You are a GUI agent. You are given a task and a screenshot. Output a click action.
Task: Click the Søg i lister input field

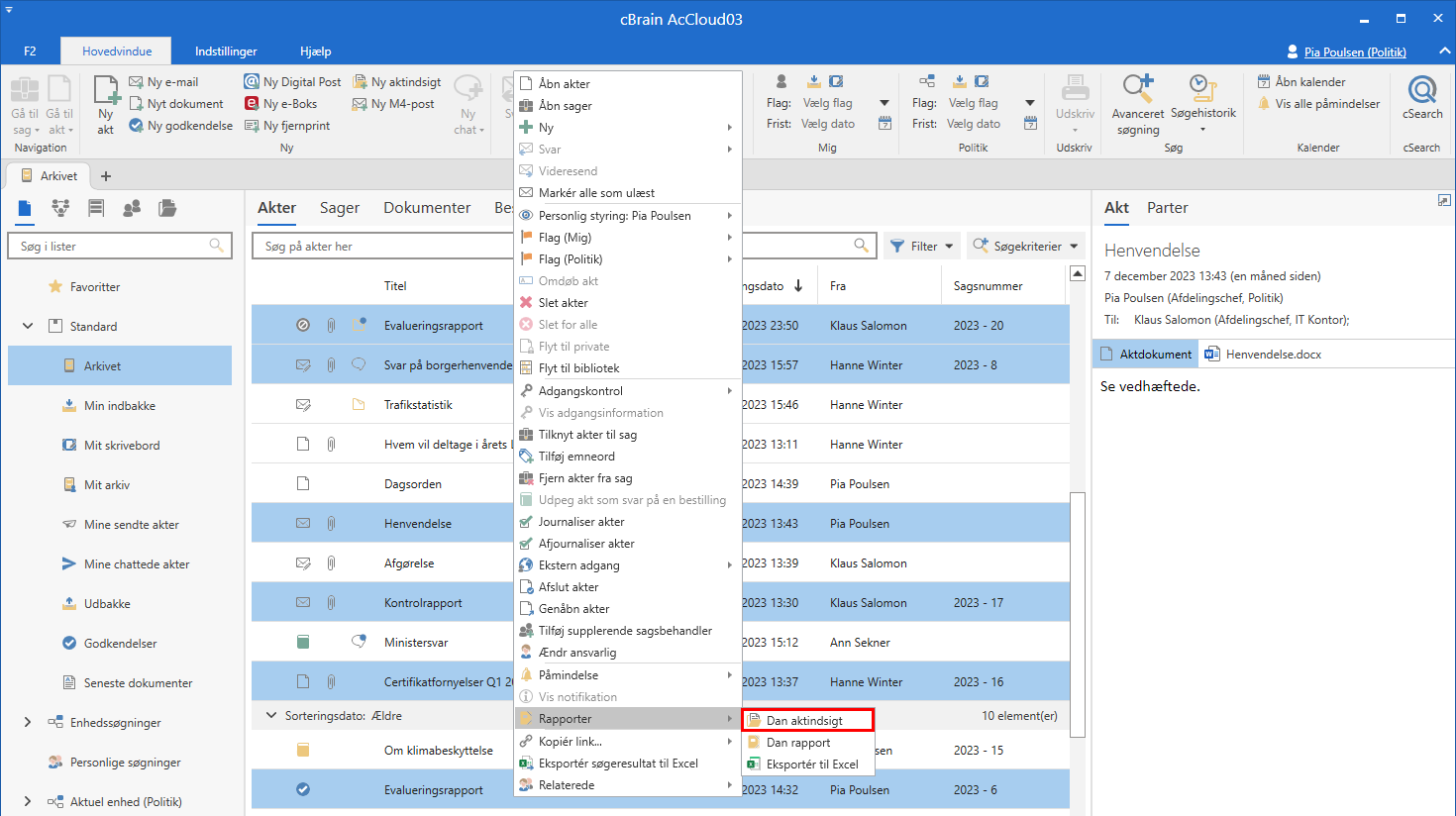point(120,246)
